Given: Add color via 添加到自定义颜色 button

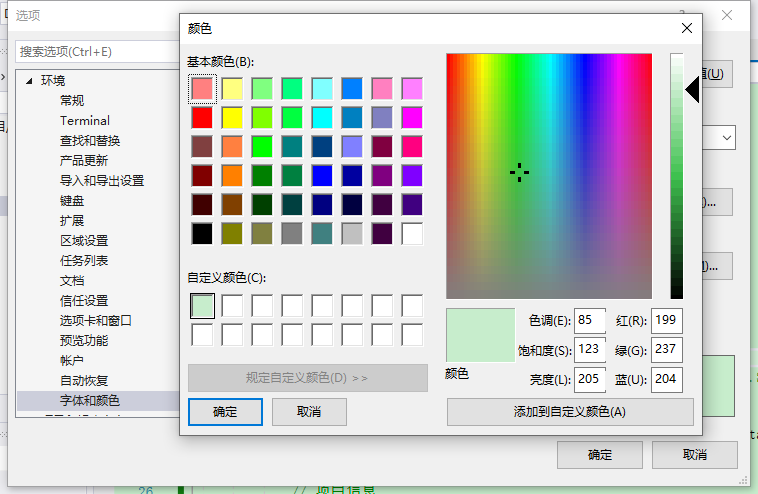Looking at the screenshot, I should click(570, 412).
